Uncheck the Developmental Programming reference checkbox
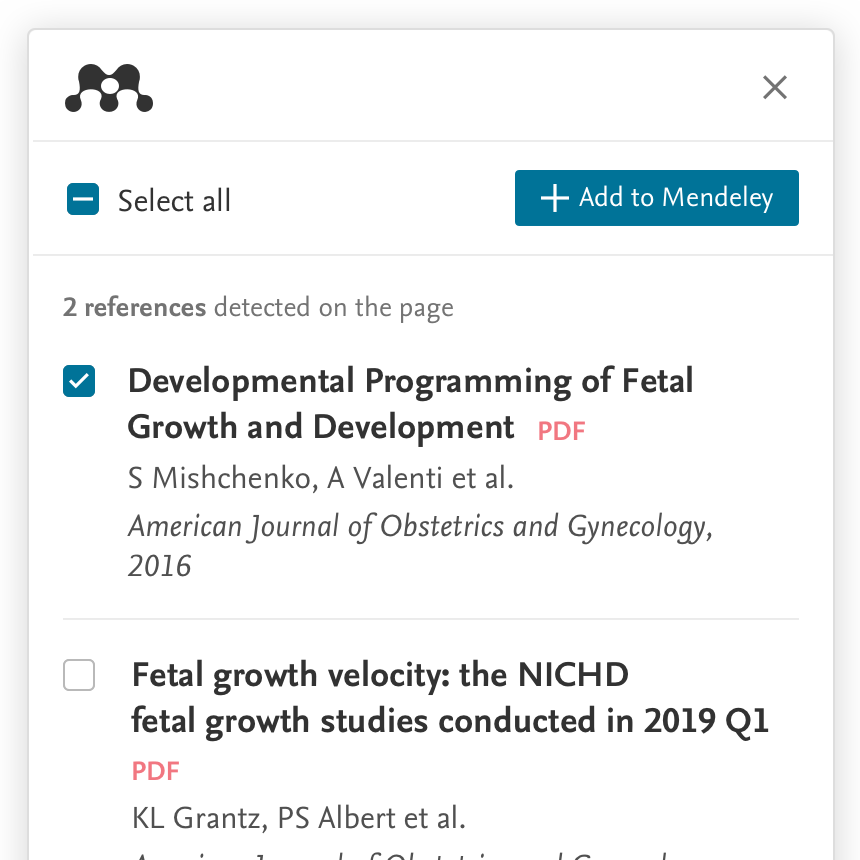The image size is (860, 860). click(x=79, y=381)
